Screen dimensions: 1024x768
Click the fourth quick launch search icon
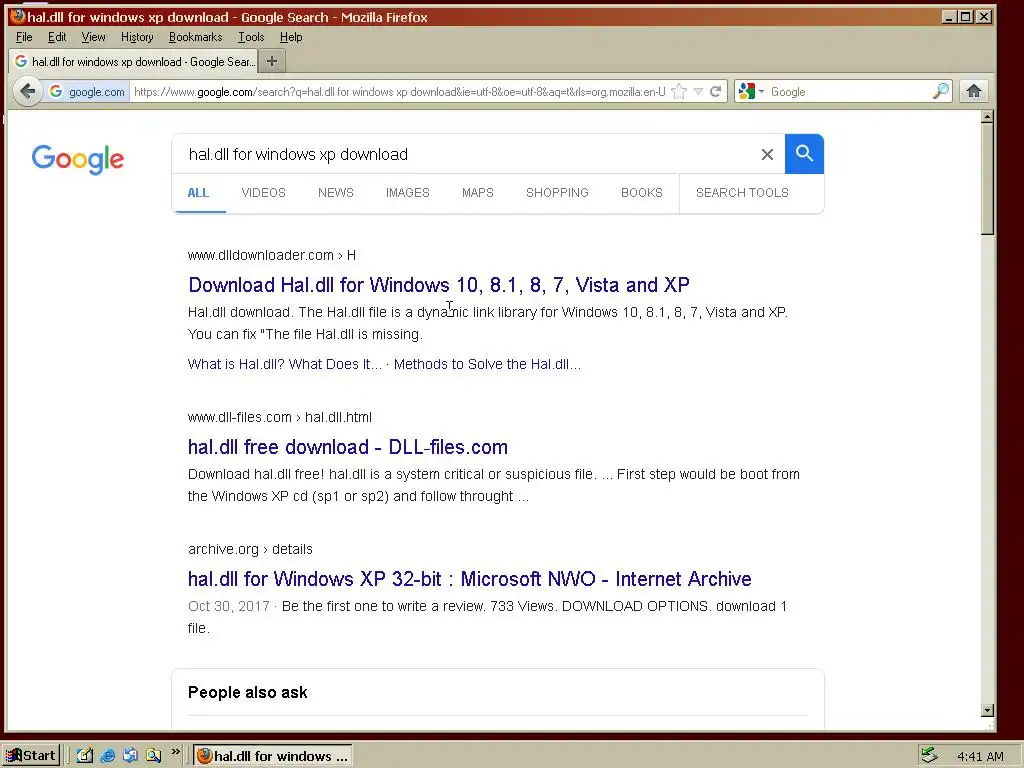pos(153,756)
